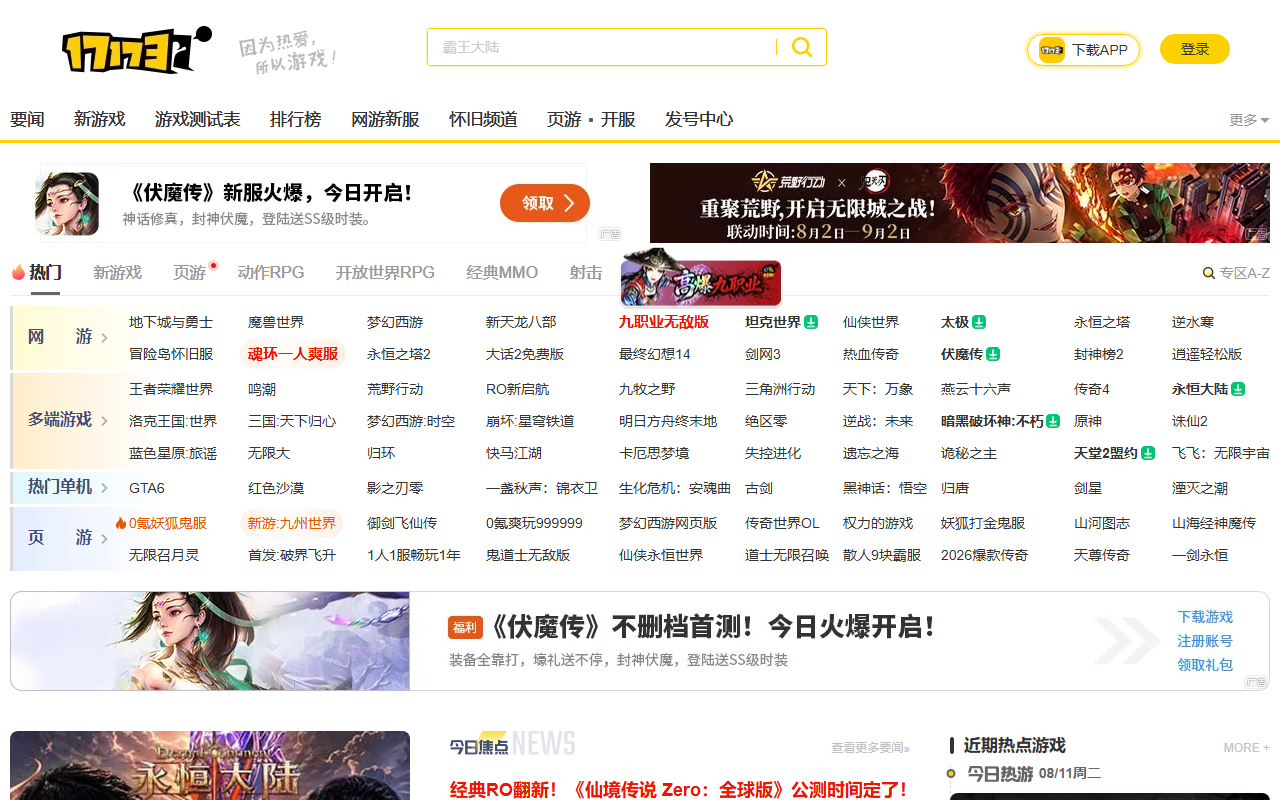Open the 地下城与勇士 game link
The width and height of the screenshot is (1280, 800).
point(171,322)
